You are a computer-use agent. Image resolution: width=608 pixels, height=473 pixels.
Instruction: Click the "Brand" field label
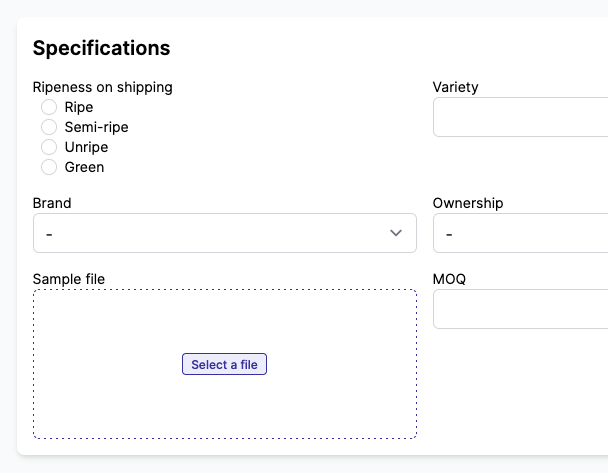coord(52,203)
